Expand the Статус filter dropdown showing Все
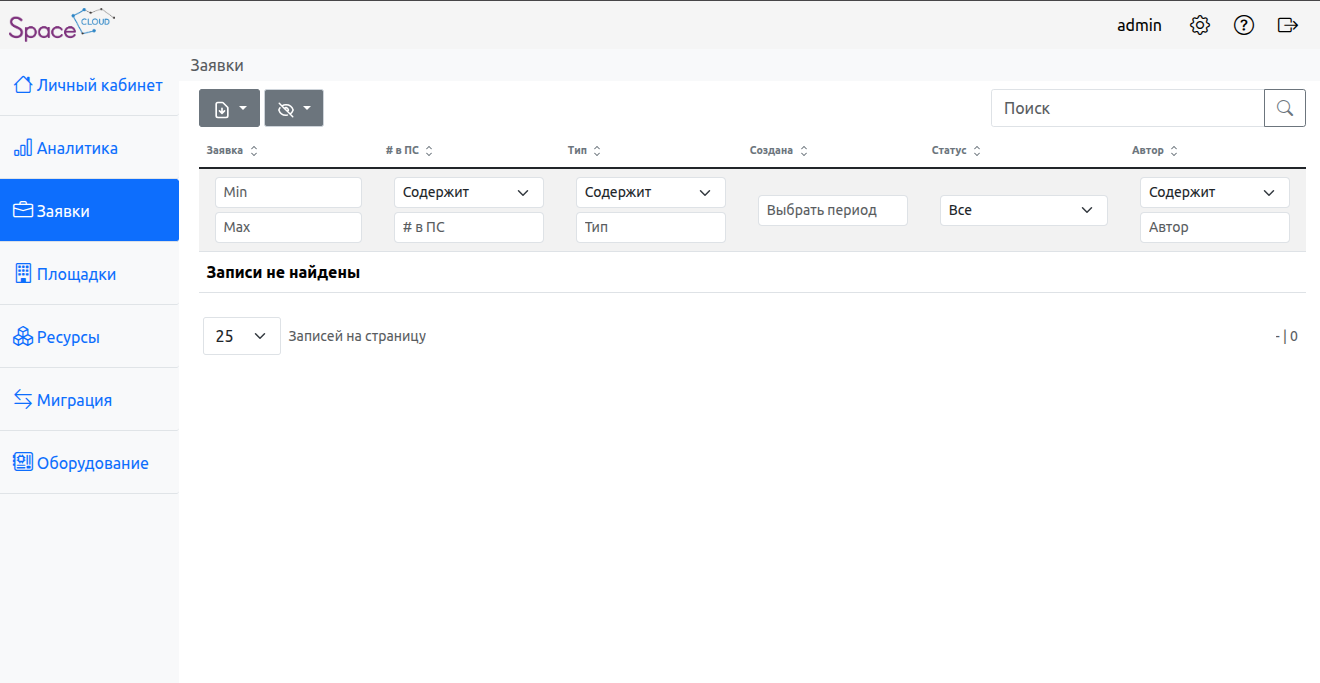Image resolution: width=1320 pixels, height=683 pixels. point(1023,210)
